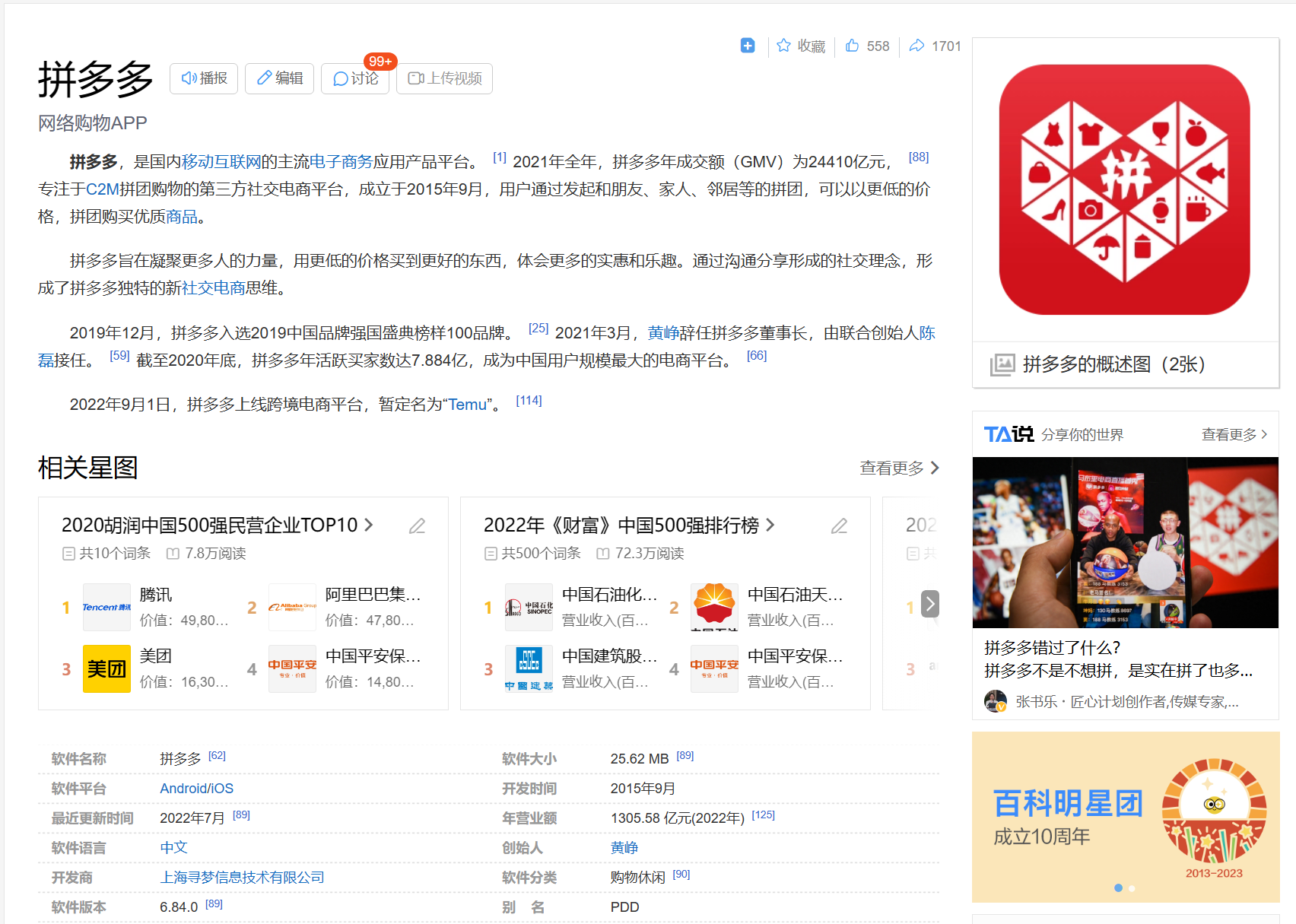Click the 编辑 edit button
Screen dimensions: 1296x924
point(279,78)
